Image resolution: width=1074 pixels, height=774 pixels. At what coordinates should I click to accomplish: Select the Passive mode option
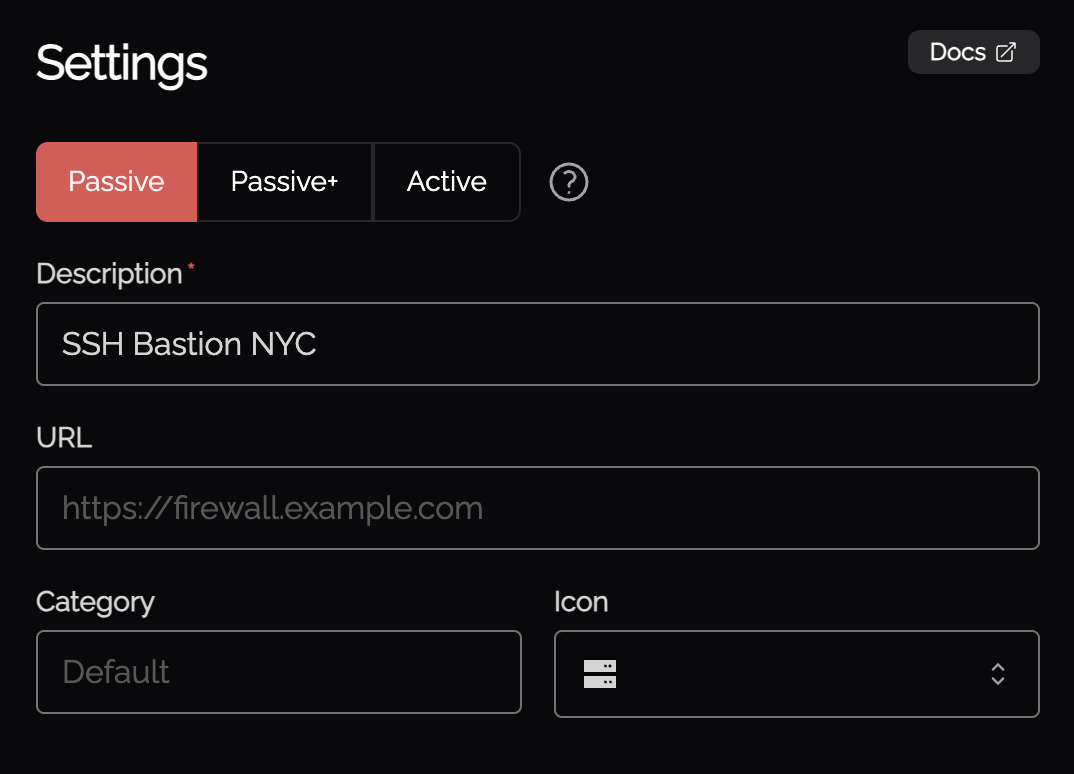(x=116, y=182)
